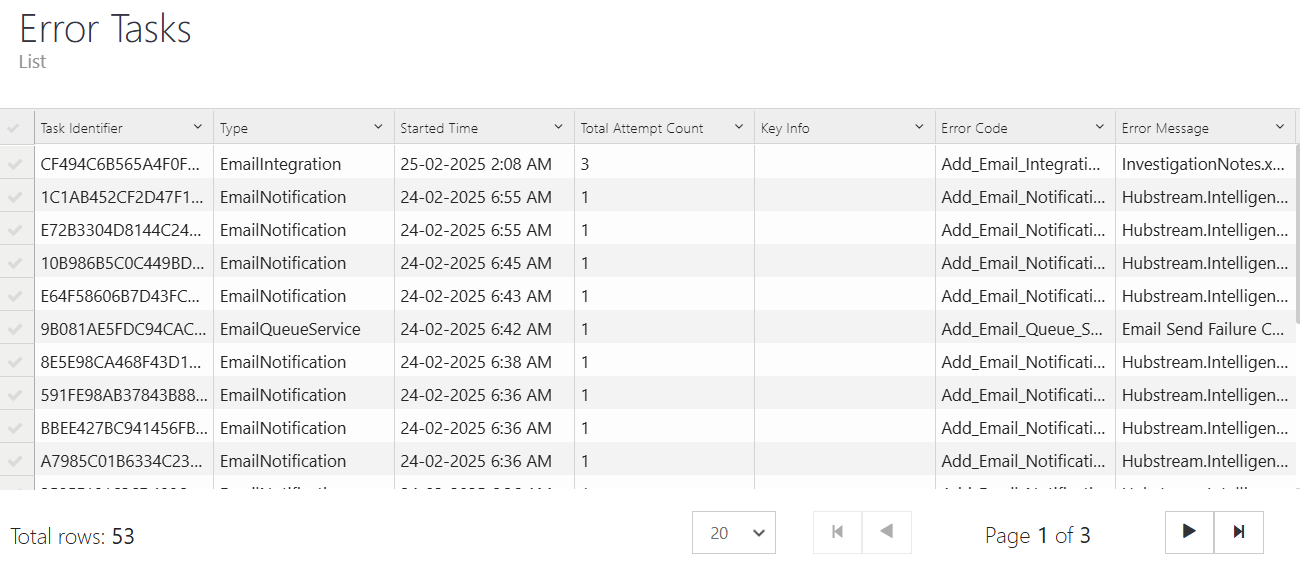
Task: Toggle the select-all checkmark in the header
Action: pos(14,128)
